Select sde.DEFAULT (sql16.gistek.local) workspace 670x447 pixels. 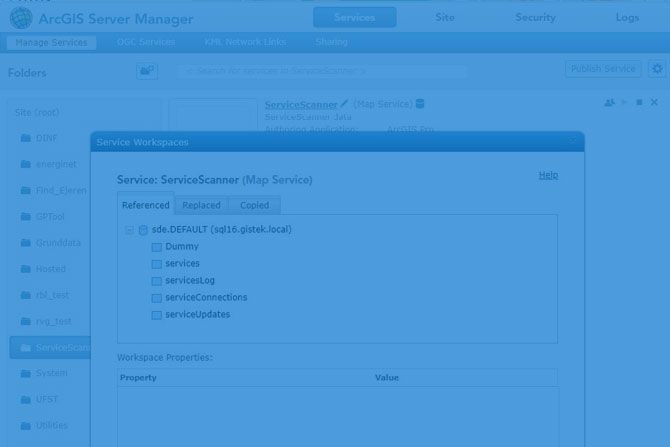tap(221, 229)
